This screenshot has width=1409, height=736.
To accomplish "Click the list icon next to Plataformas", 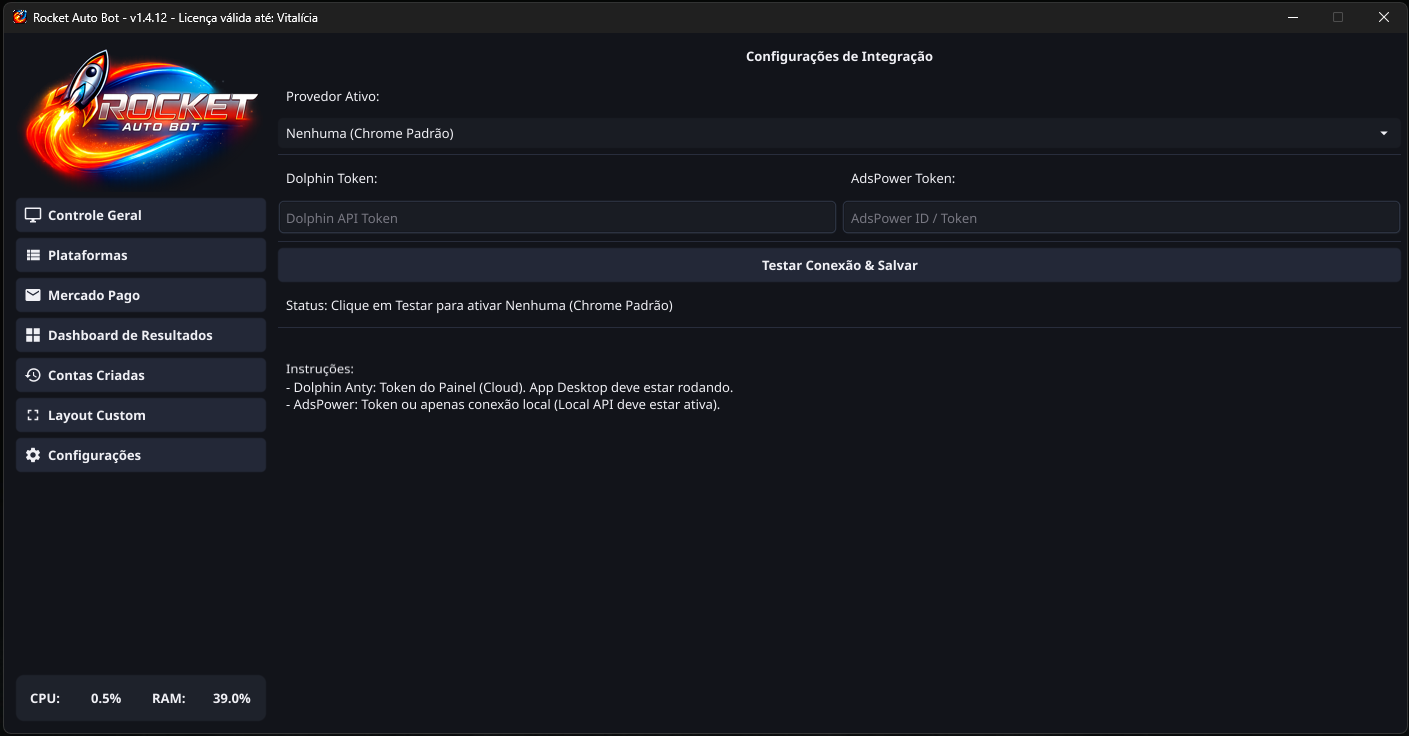I will click(33, 255).
